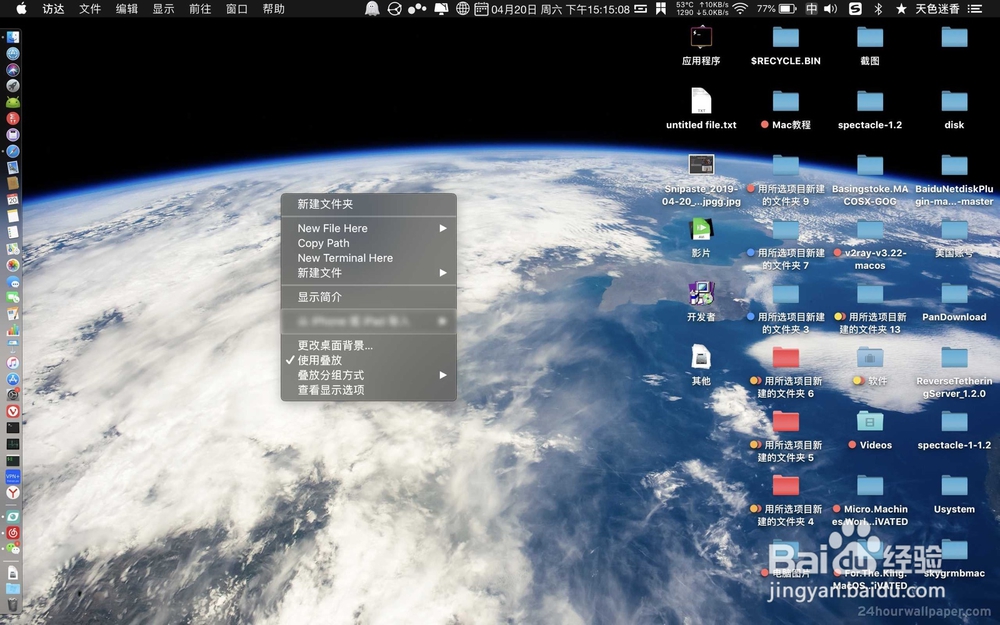1000x625 pixels.
Task: Click the ghost icon in menu bar
Action: coord(372,9)
